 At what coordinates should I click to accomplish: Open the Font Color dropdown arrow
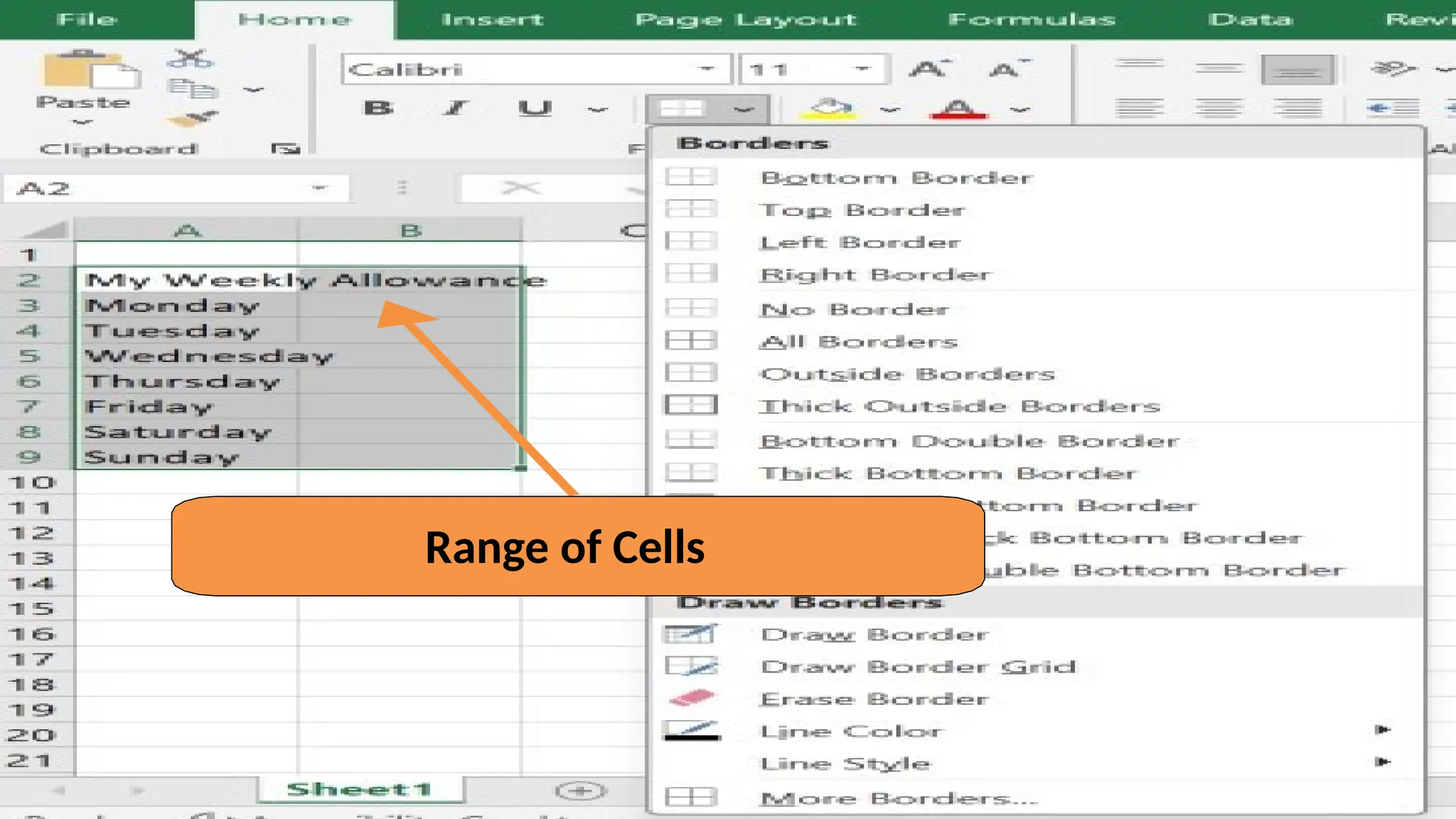(1020, 109)
